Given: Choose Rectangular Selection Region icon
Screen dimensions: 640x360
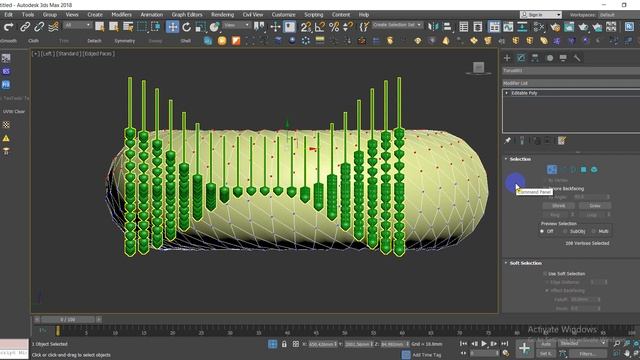Looking at the screenshot, I should 142,27.
